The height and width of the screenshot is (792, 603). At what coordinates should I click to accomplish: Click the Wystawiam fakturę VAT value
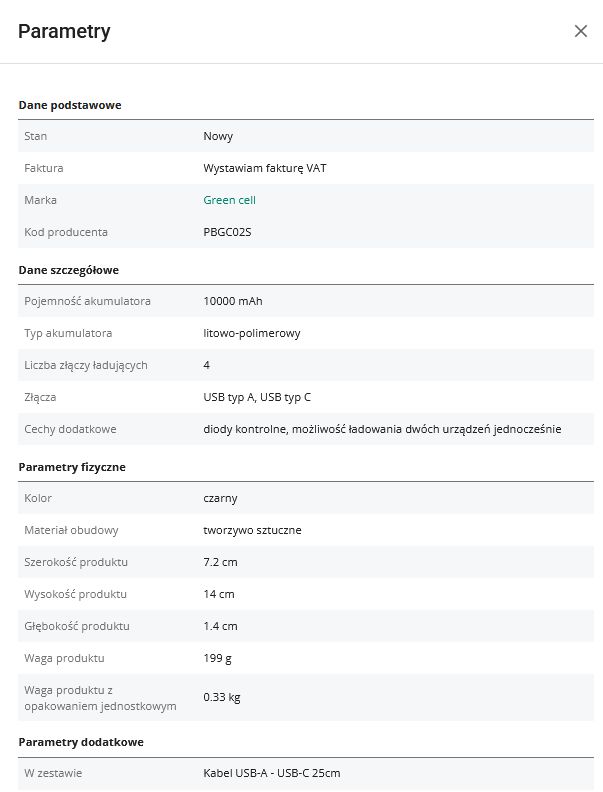[x=264, y=168]
